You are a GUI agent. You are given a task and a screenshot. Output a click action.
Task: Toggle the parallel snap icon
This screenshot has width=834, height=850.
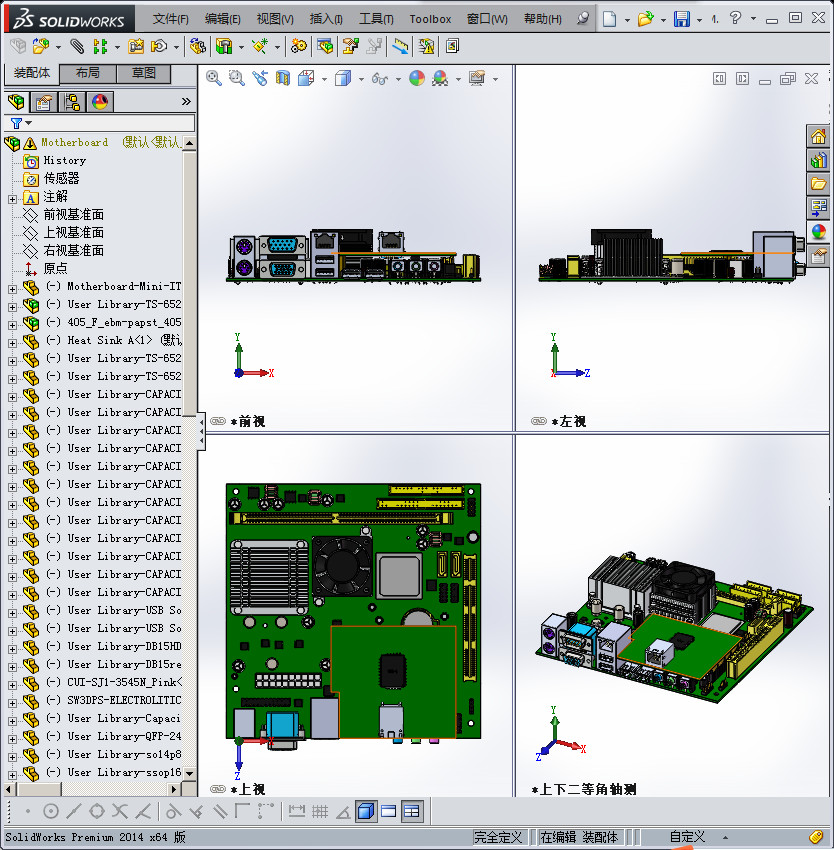[220, 812]
